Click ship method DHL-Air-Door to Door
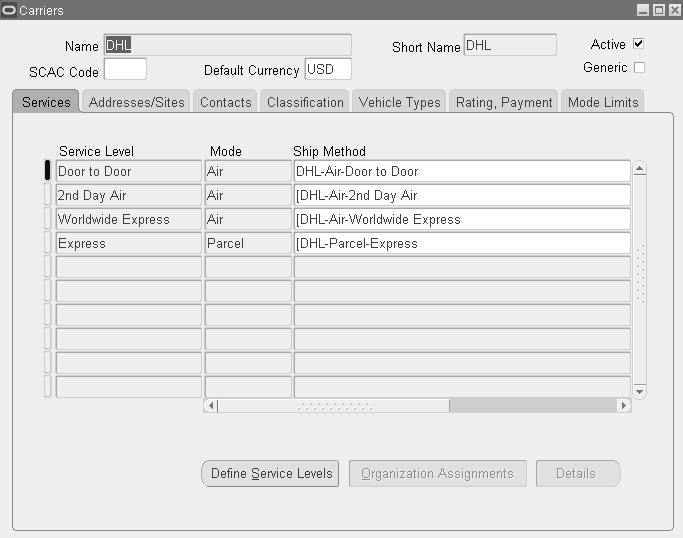Image resolution: width=683 pixels, height=538 pixels. (462, 171)
